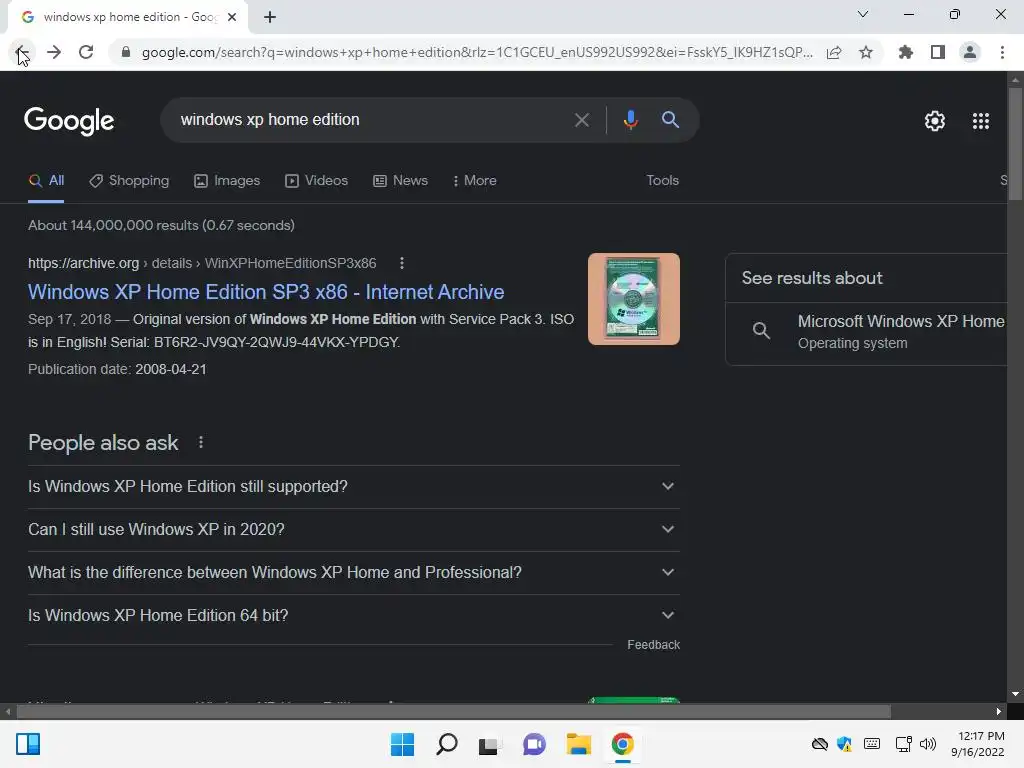Viewport: 1024px width, 768px height.
Task: Click the horizontal scroll right arrow
Action: click(999, 711)
